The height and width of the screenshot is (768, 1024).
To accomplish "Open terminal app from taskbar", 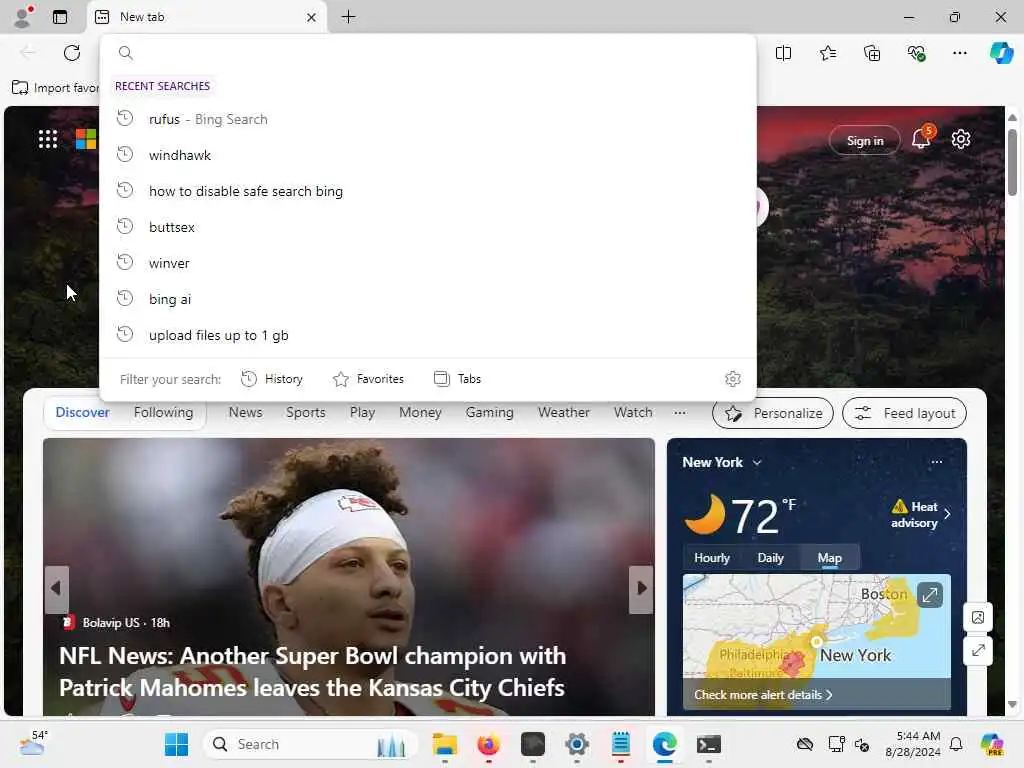I will tap(709, 744).
